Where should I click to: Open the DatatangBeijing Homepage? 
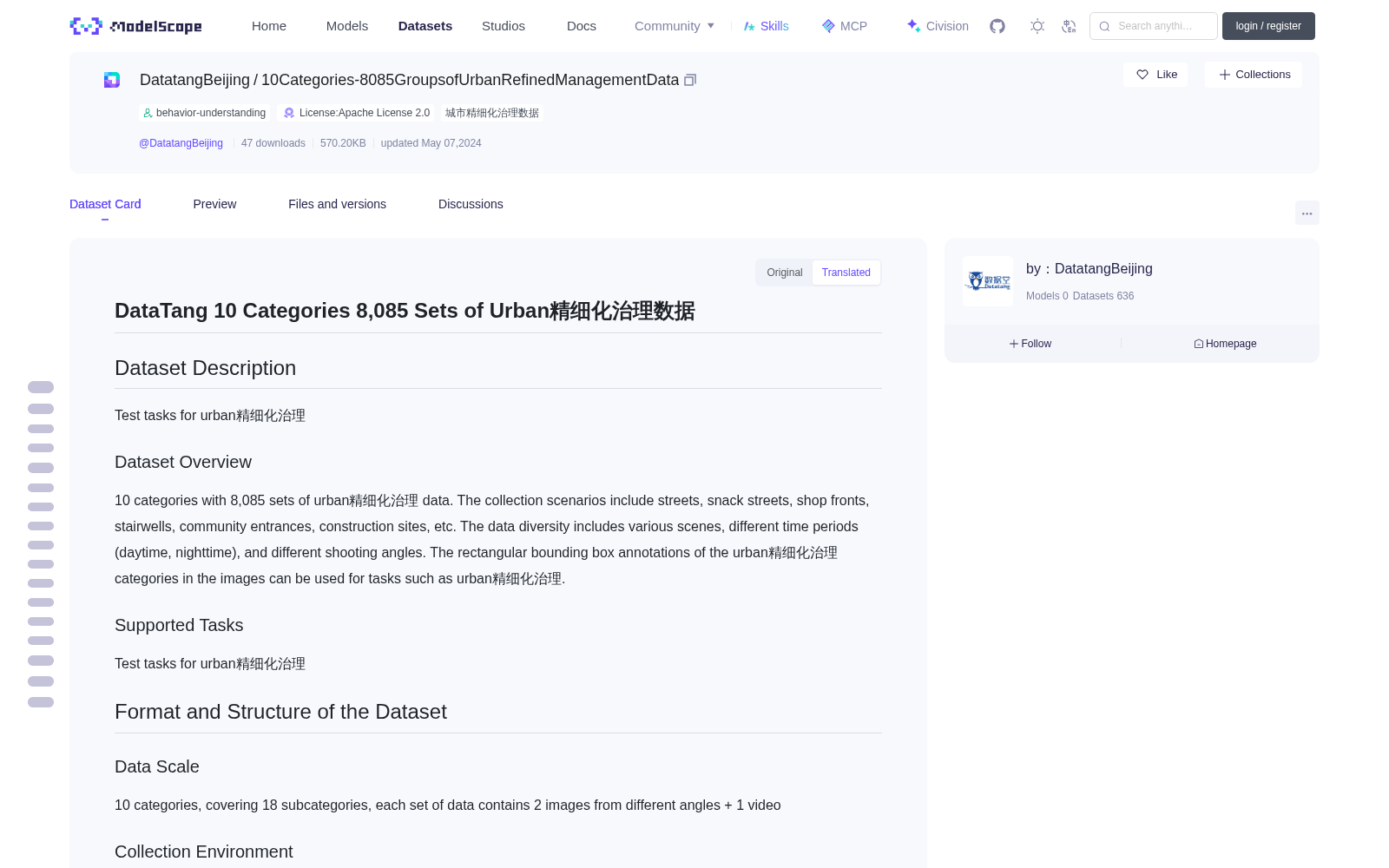point(1225,344)
